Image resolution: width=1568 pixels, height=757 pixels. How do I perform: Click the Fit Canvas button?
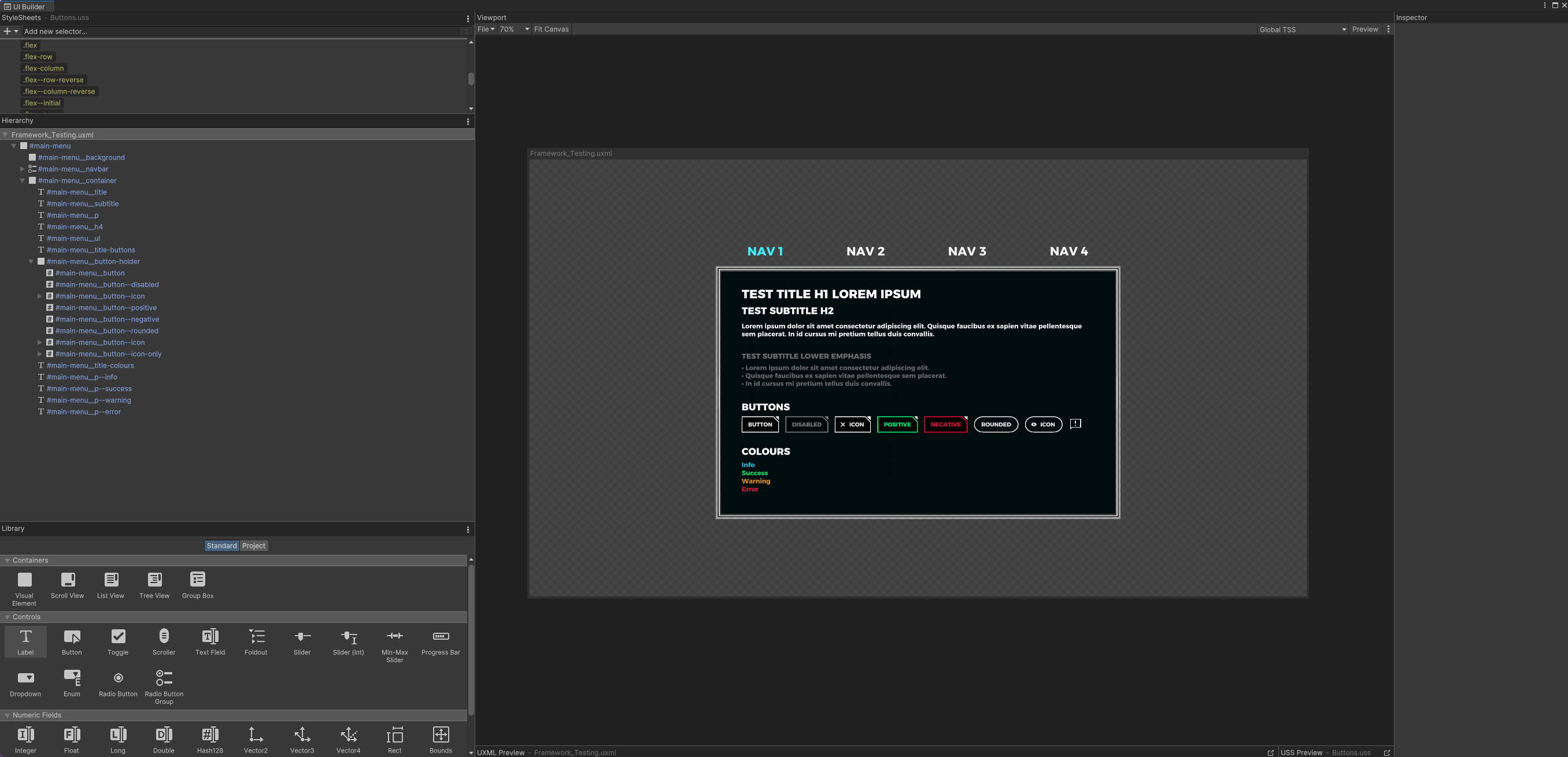[x=551, y=29]
